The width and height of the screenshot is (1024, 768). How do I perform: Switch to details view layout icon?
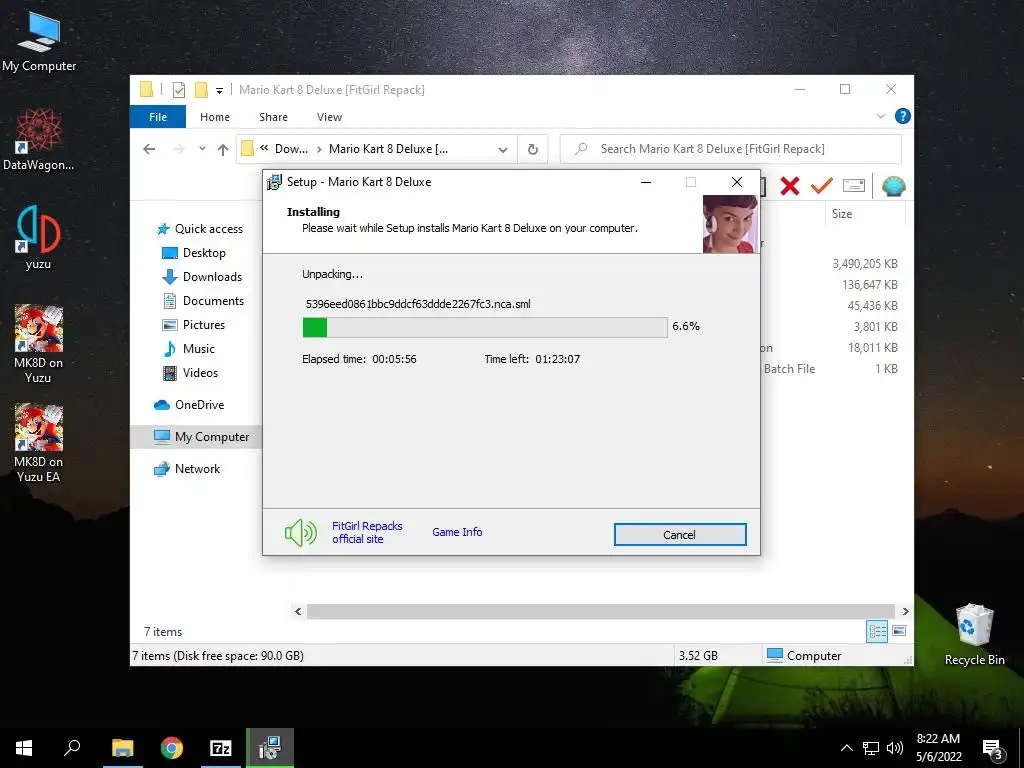877,631
